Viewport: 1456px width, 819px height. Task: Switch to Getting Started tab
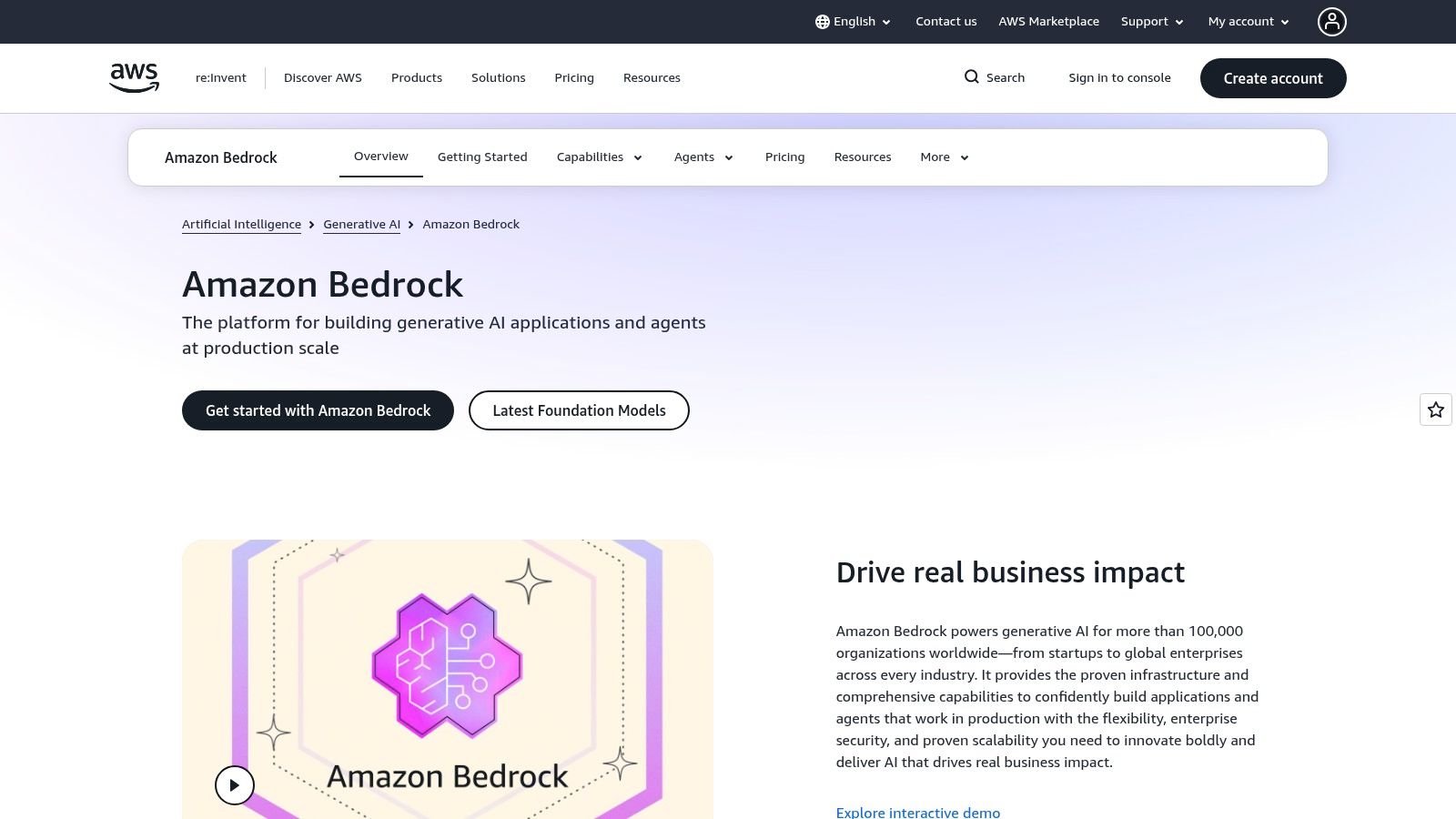click(x=482, y=157)
